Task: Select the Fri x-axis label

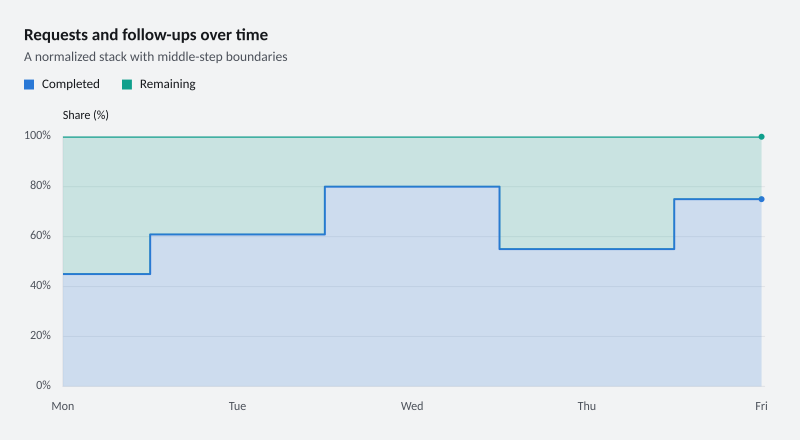Action: [x=761, y=406]
